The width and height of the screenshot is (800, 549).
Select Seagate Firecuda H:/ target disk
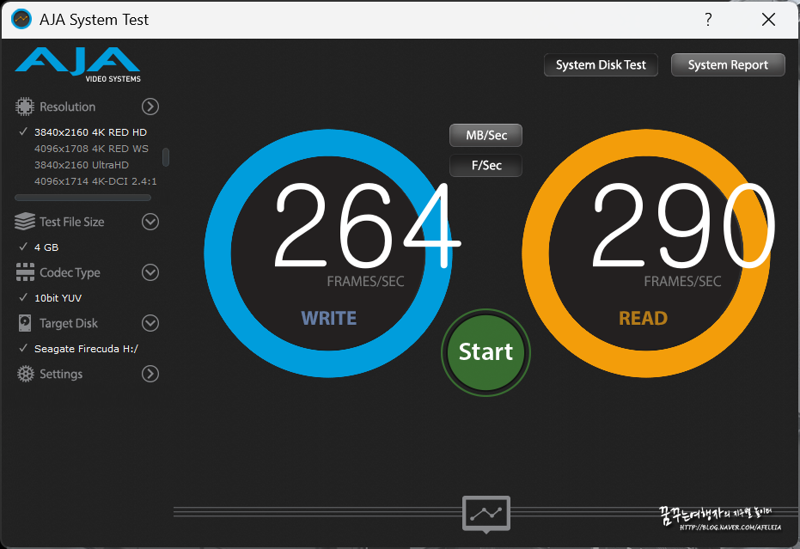point(86,349)
